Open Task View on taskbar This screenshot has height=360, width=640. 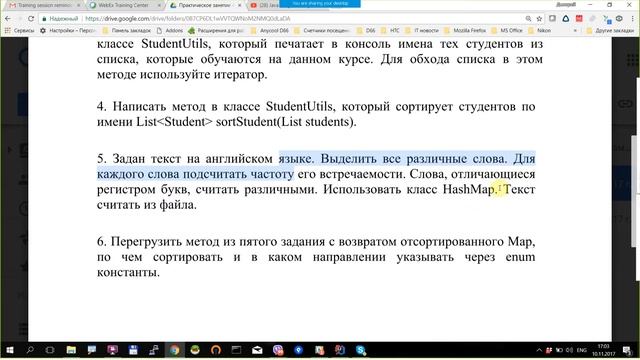point(50,350)
